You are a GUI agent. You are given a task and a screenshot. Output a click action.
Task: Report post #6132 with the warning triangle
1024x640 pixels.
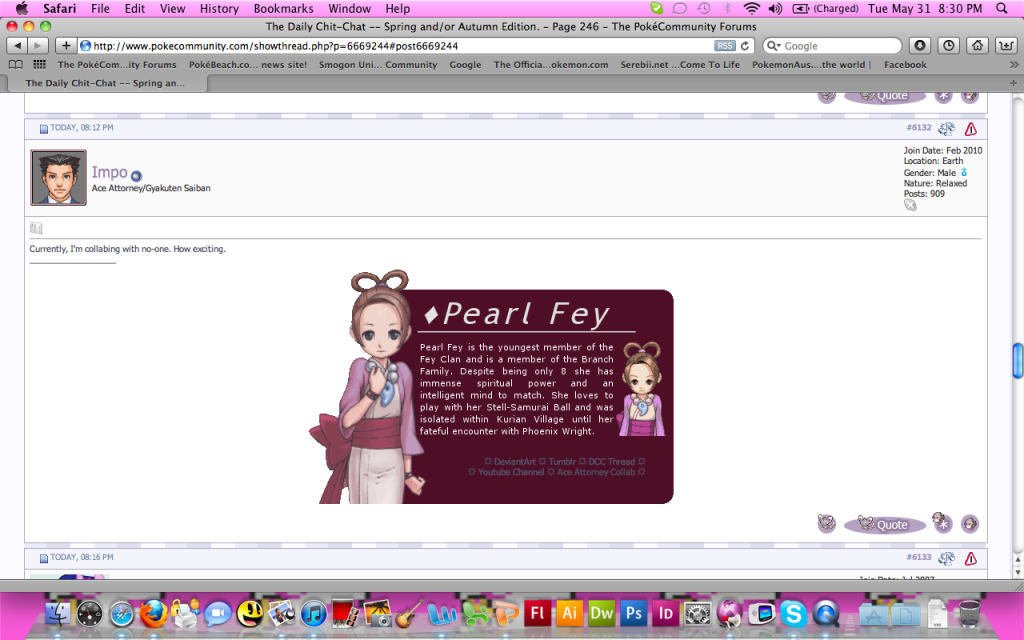coord(971,129)
